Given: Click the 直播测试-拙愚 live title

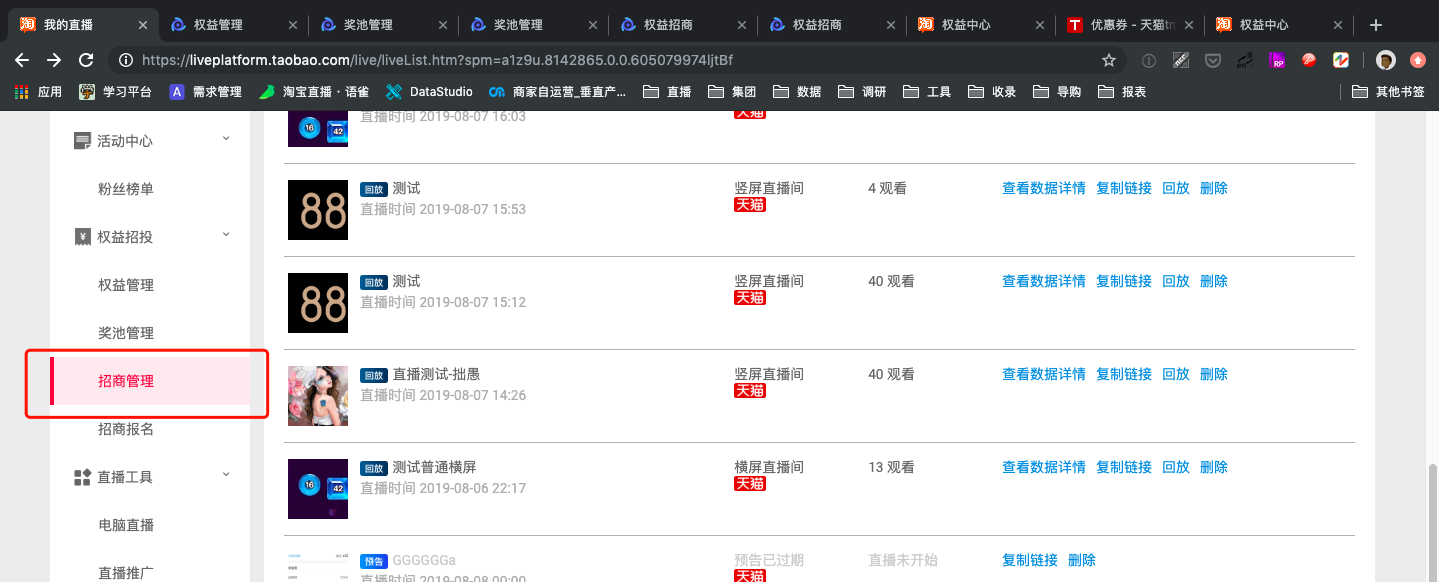Looking at the screenshot, I should [x=436, y=374].
